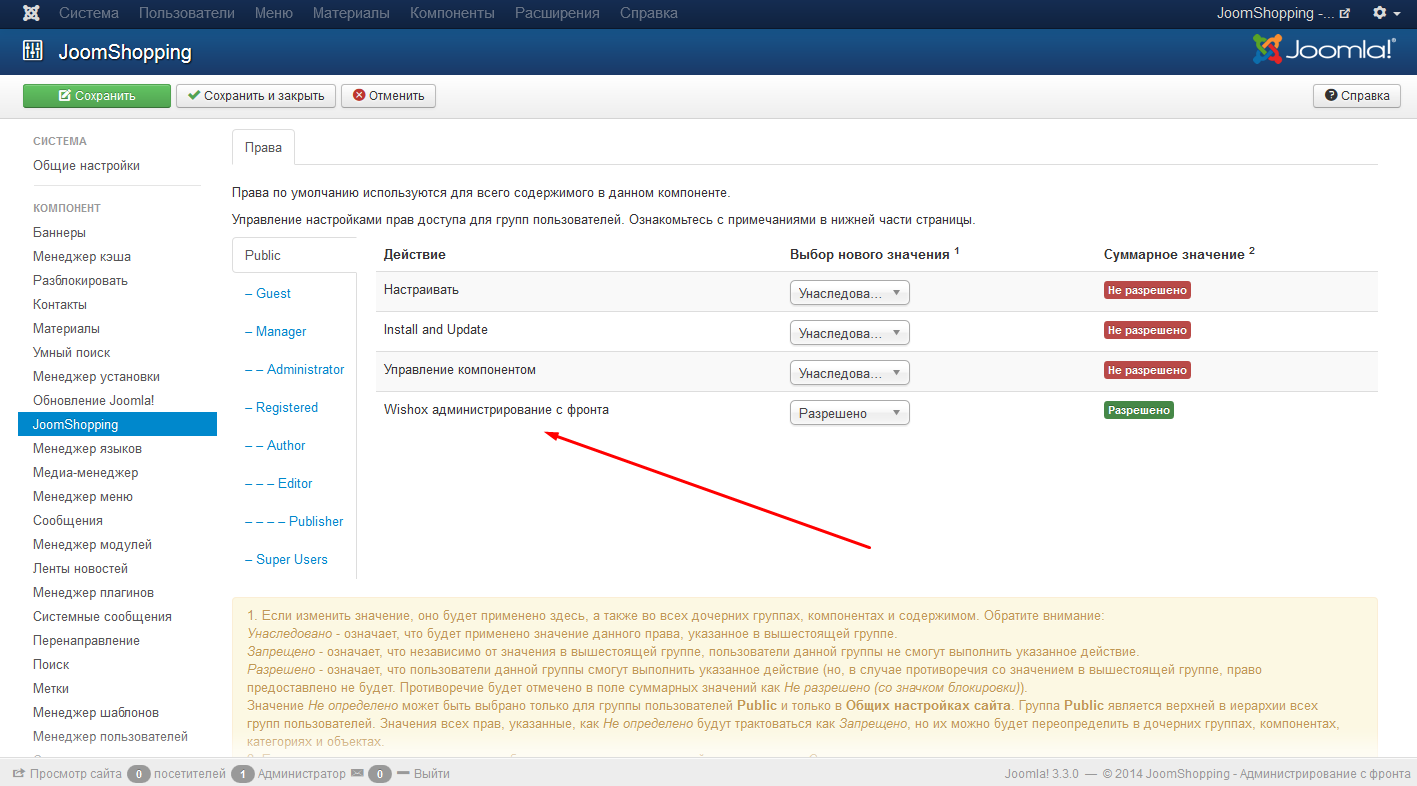Click the JoomShopping component icon in the header
The image size is (1417, 786).
(33, 51)
